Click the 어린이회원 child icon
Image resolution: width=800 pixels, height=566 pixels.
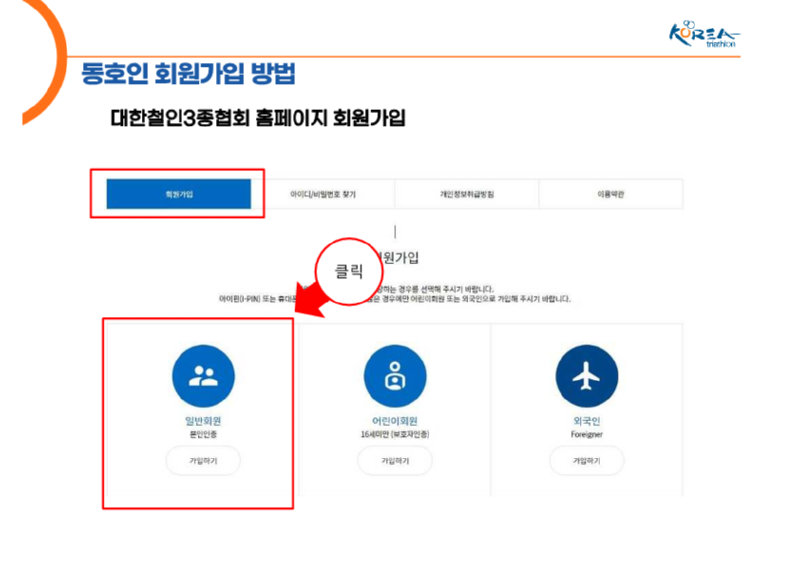click(395, 376)
